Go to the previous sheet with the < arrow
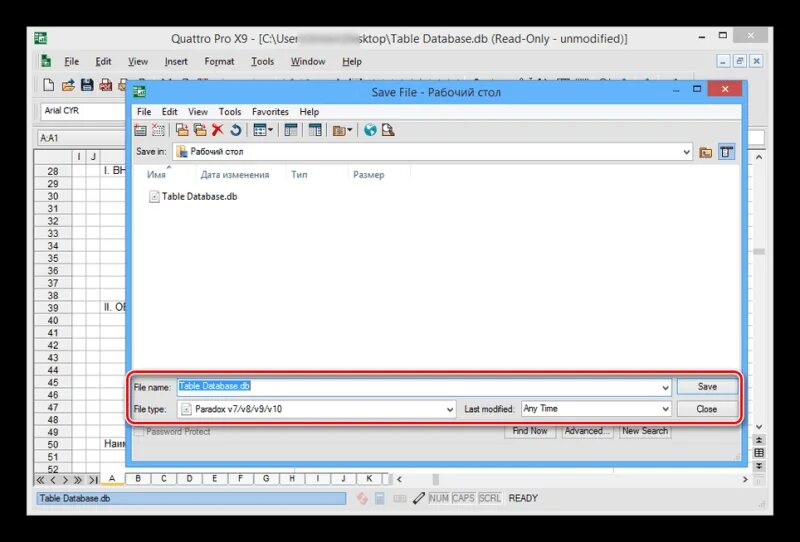The width and height of the screenshot is (800, 542). coord(53,480)
